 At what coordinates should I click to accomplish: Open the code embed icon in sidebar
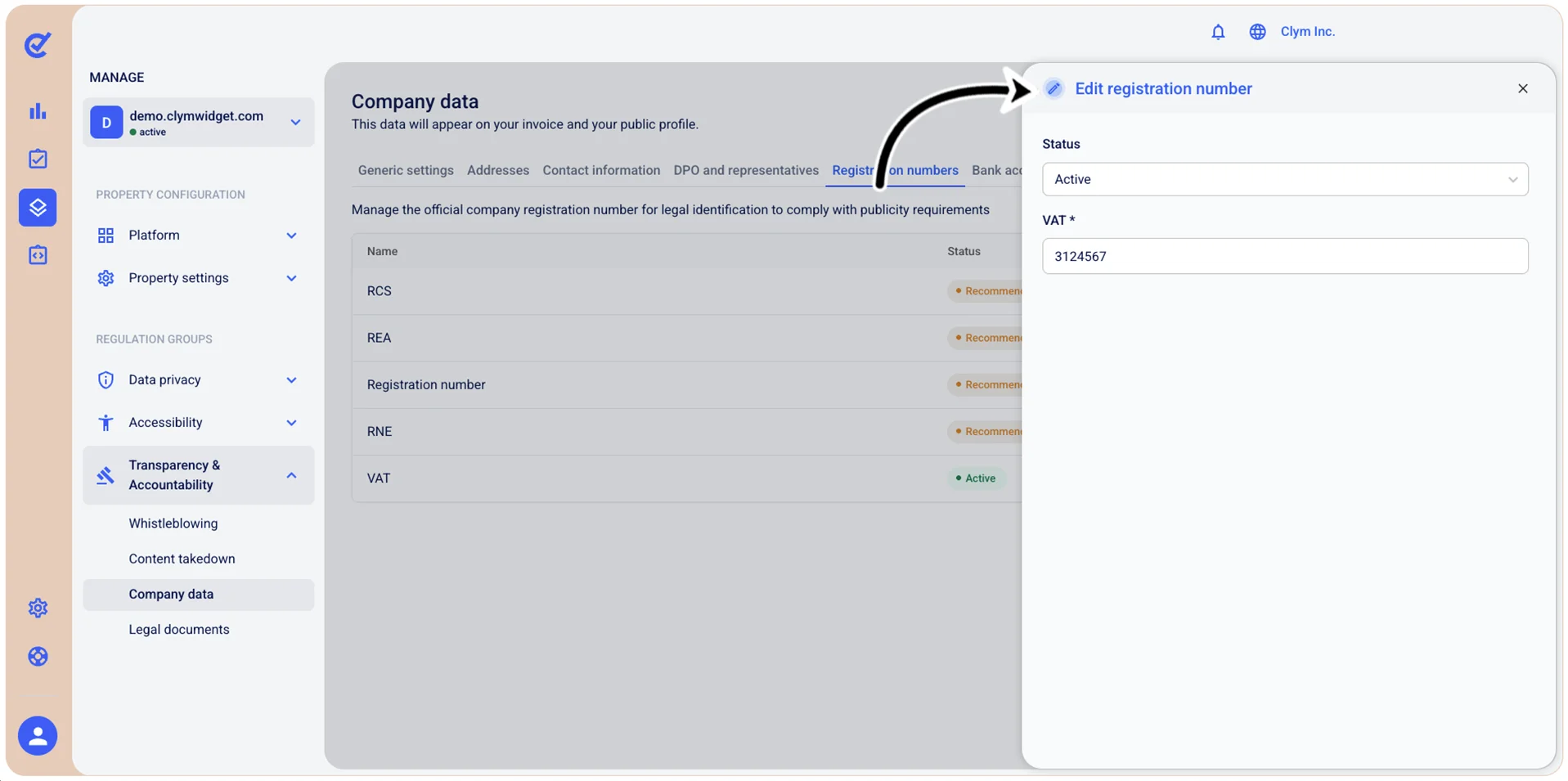(38, 255)
